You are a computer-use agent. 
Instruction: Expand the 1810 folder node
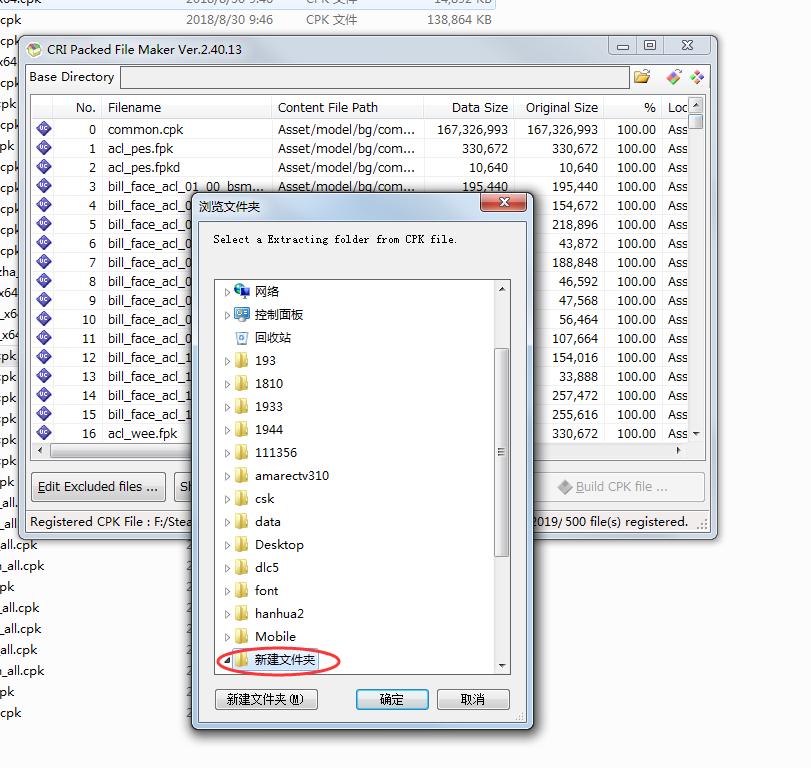(x=227, y=384)
